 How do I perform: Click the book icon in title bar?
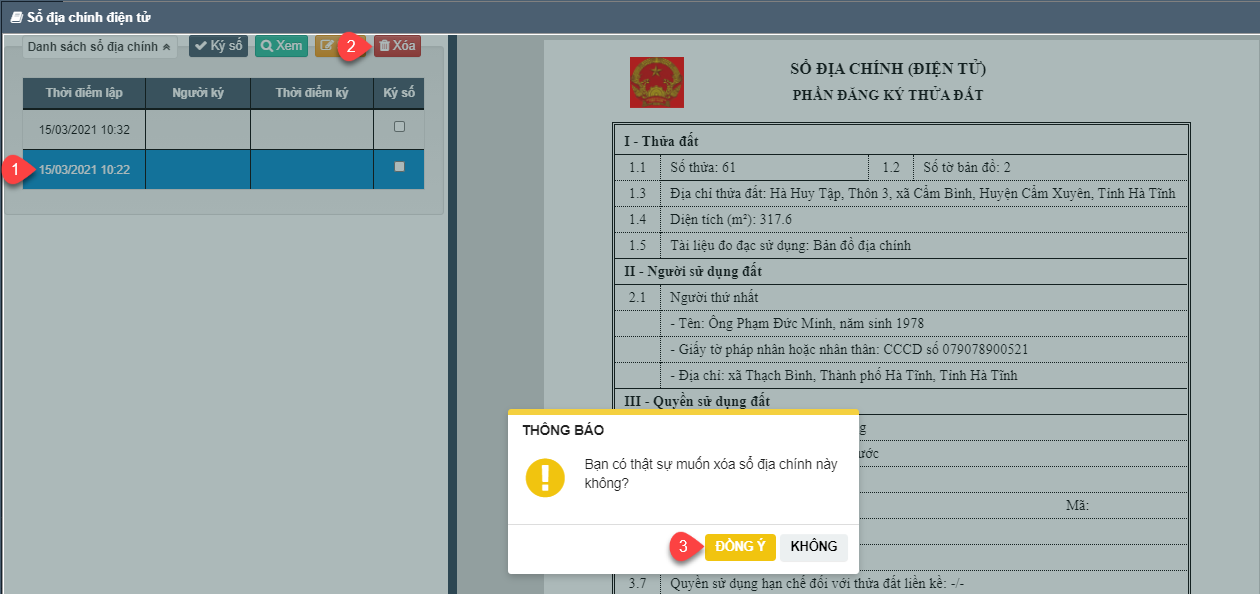pyautogui.click(x=16, y=17)
